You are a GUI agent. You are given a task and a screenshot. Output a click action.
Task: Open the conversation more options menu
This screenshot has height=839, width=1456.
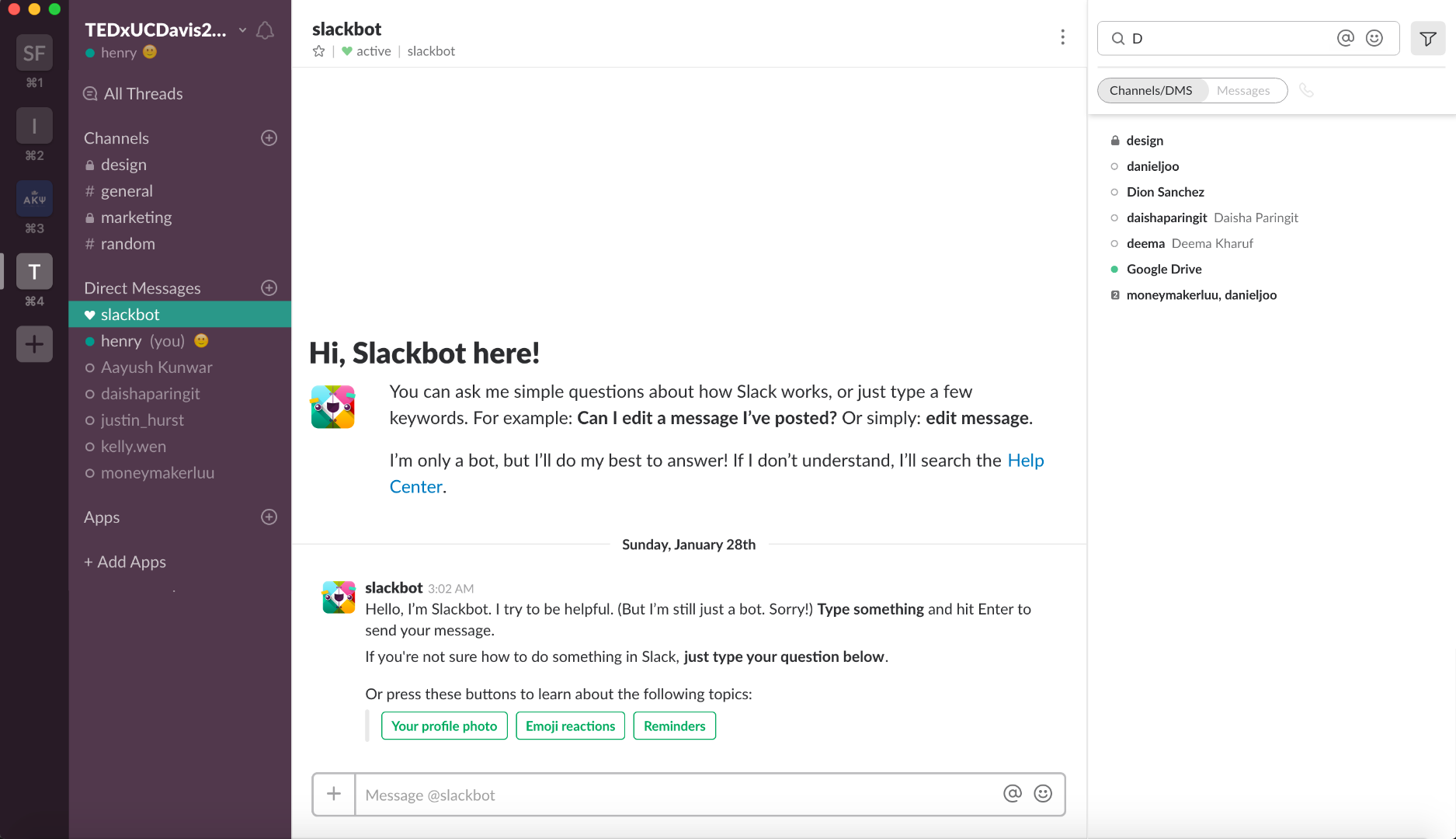pos(1062,37)
